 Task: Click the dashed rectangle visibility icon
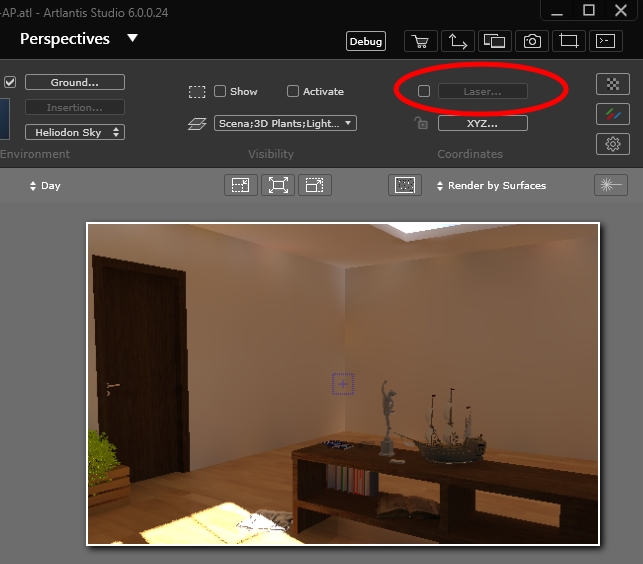pyautogui.click(x=197, y=92)
